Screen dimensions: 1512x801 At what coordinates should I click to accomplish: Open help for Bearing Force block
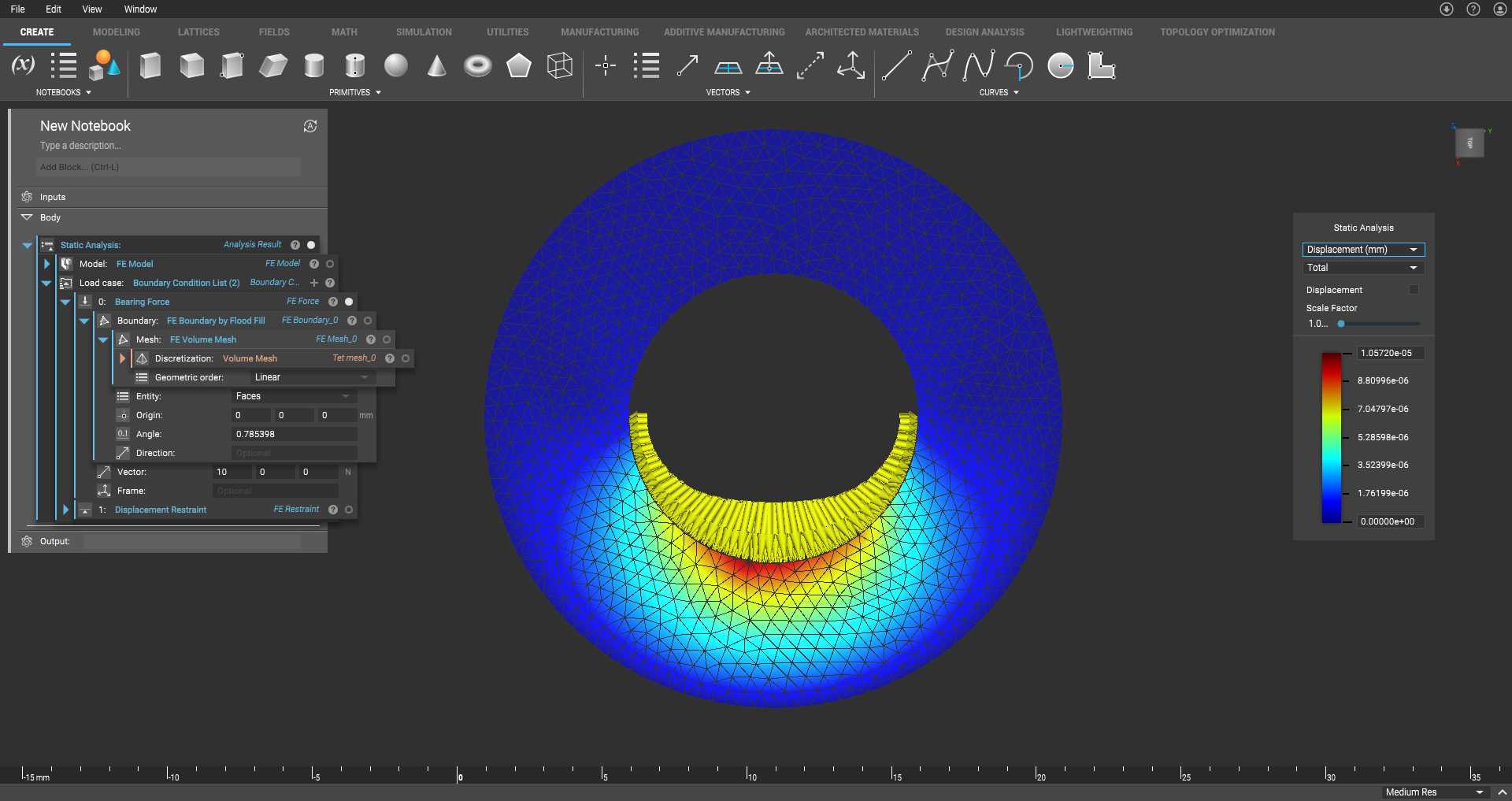tap(333, 302)
